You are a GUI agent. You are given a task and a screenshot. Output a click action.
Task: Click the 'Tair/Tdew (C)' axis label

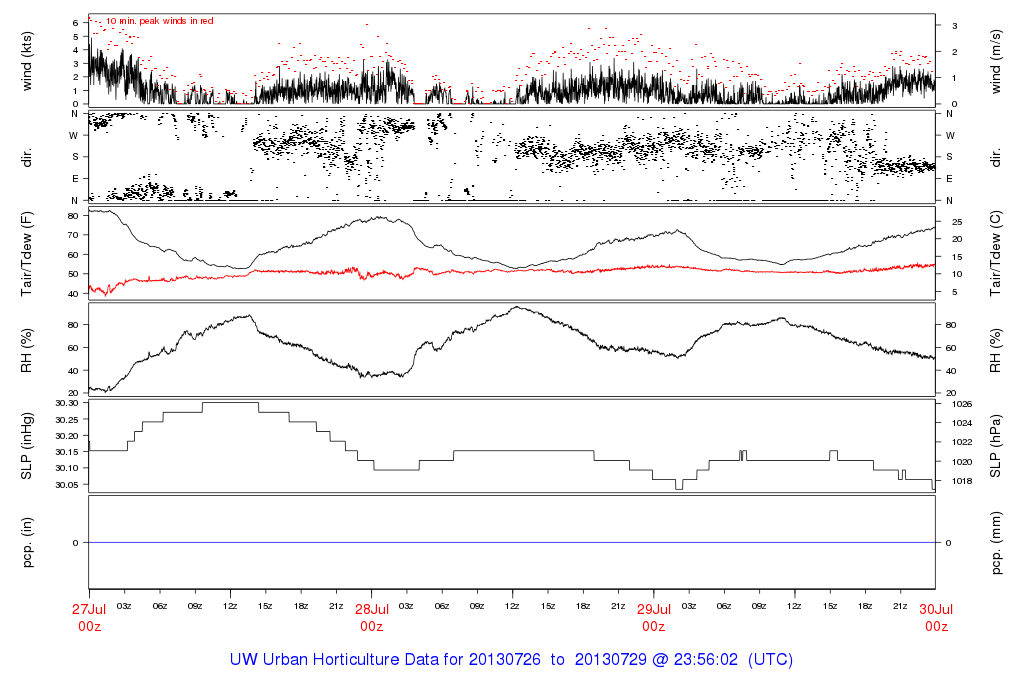pos(995,254)
